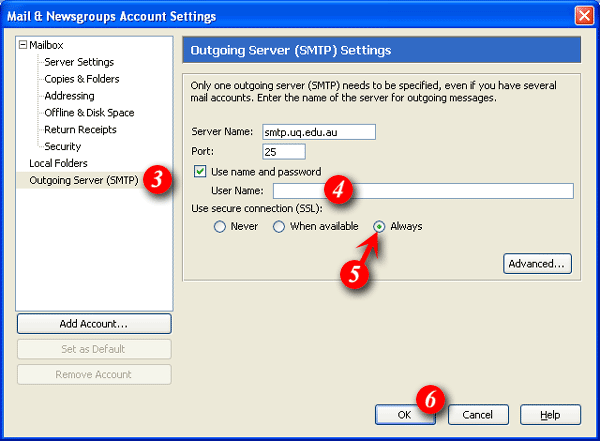Toggle Use name and password checkbox
The height and width of the screenshot is (441, 600).
click(200, 172)
